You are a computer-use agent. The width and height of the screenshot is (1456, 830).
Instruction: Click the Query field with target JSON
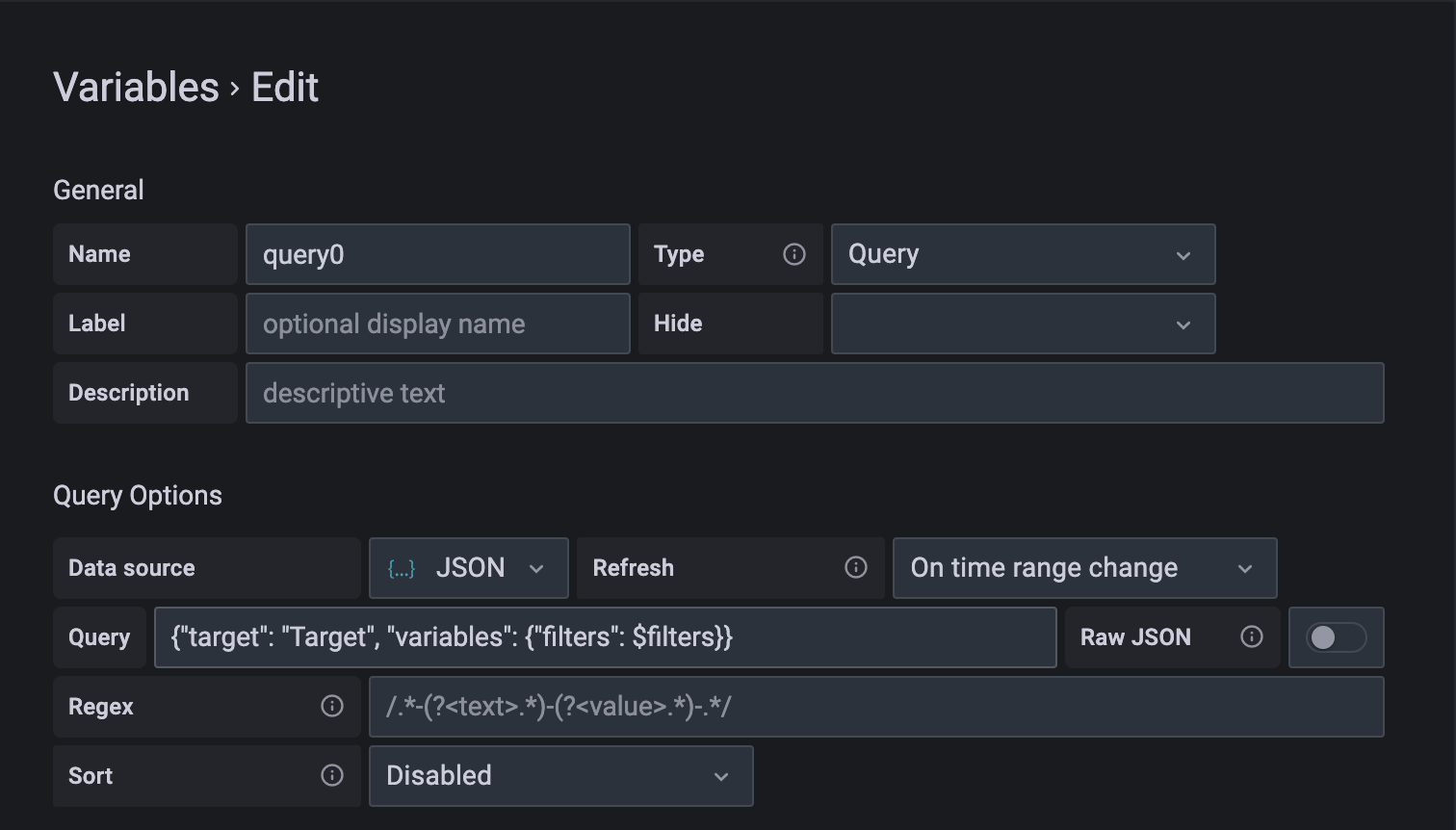[x=605, y=637]
